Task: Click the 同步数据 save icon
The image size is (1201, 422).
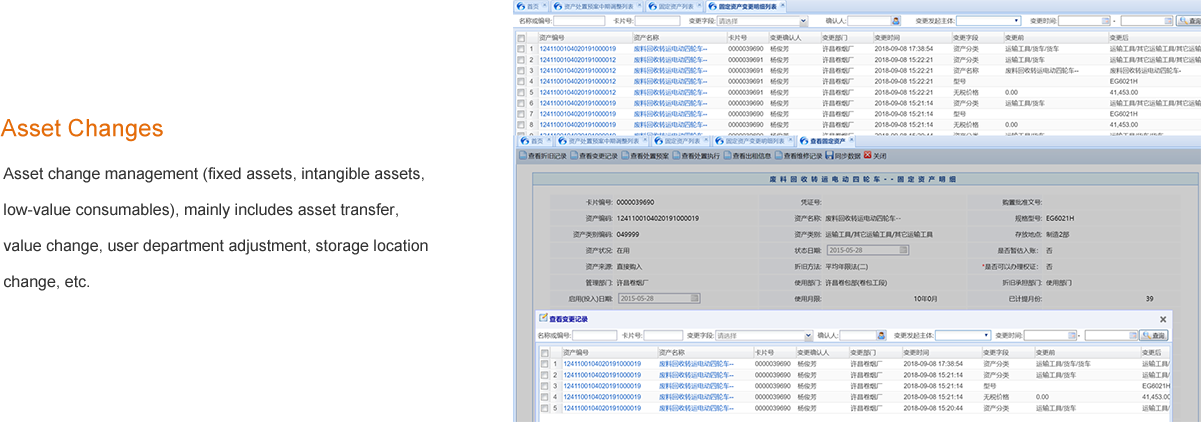Action: pyautogui.click(x=828, y=156)
